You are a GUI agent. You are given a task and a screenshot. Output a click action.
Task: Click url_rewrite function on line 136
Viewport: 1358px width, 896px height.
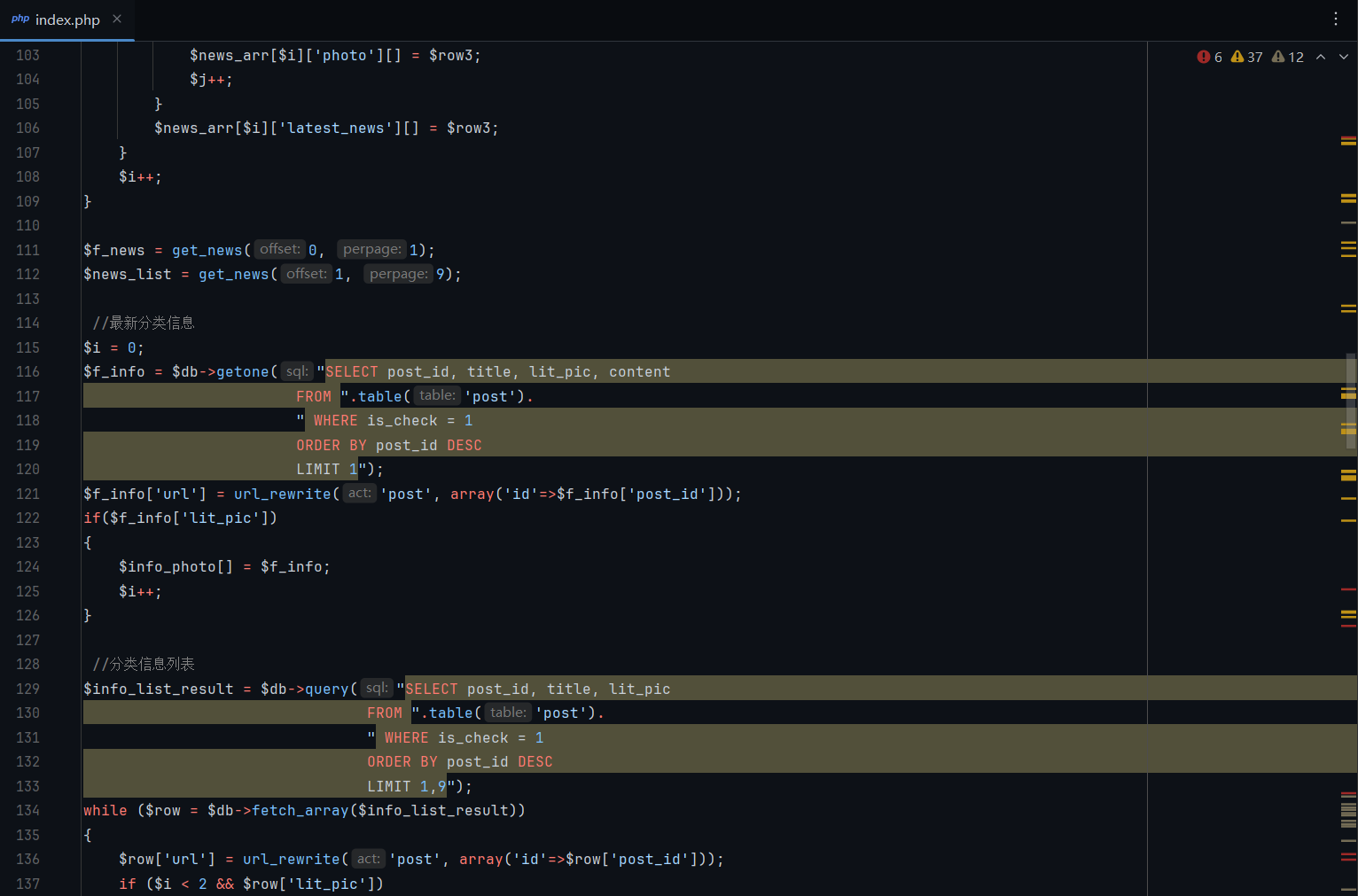291,860
